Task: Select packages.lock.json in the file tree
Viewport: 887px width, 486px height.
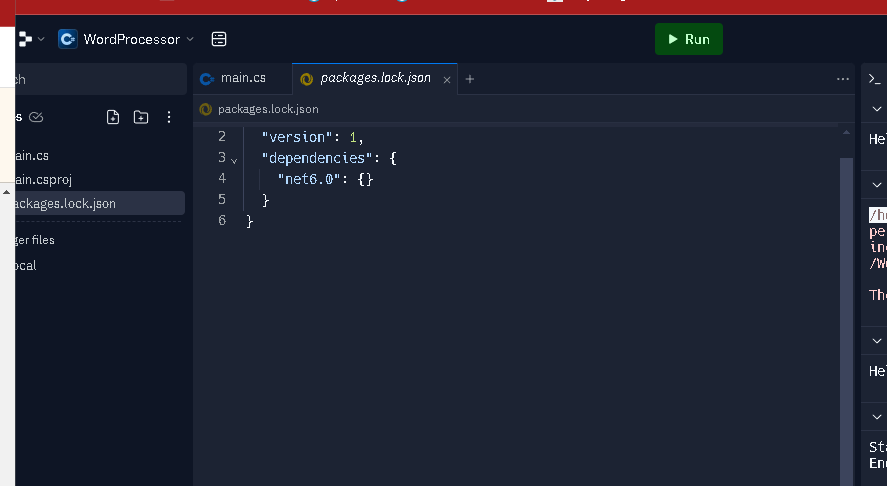Action: tap(100, 203)
